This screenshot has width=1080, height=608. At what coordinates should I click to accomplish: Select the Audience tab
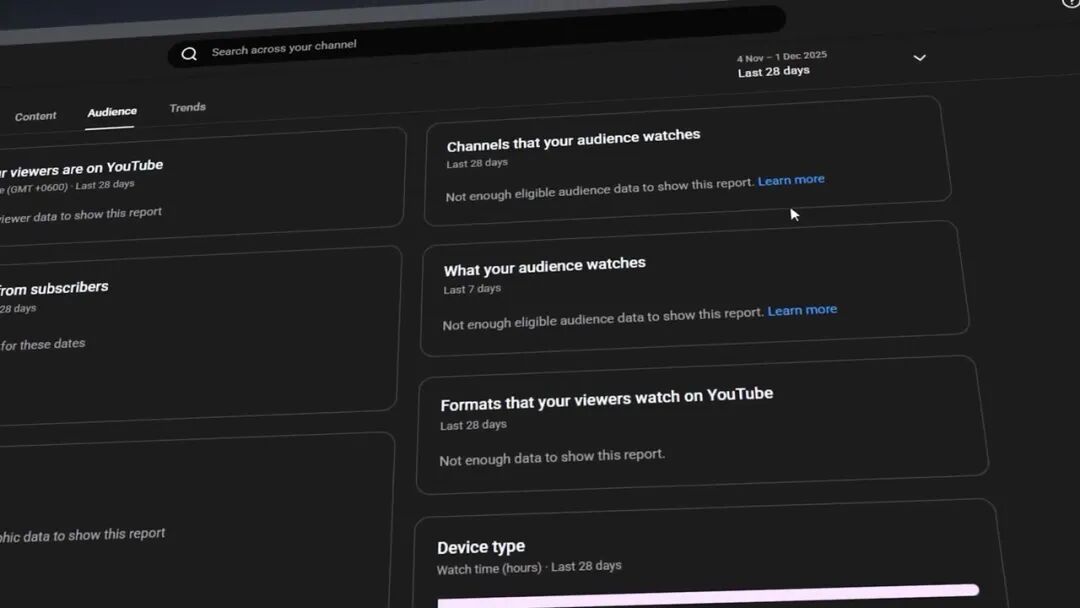tap(112, 112)
